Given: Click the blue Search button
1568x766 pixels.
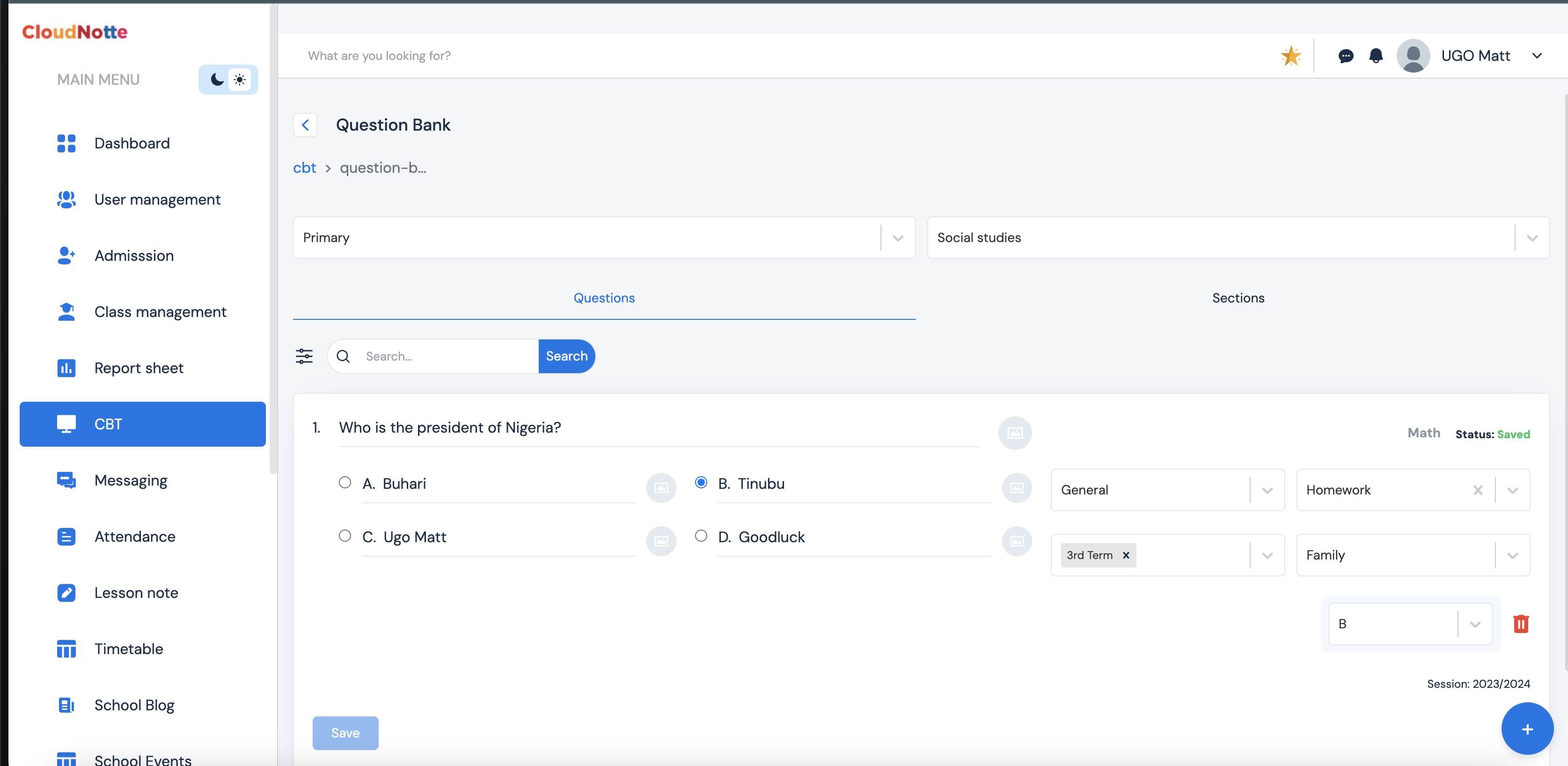Looking at the screenshot, I should click(x=566, y=356).
